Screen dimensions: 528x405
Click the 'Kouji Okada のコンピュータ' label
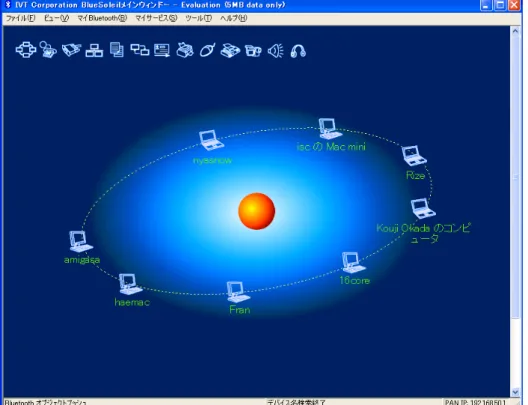(424, 233)
